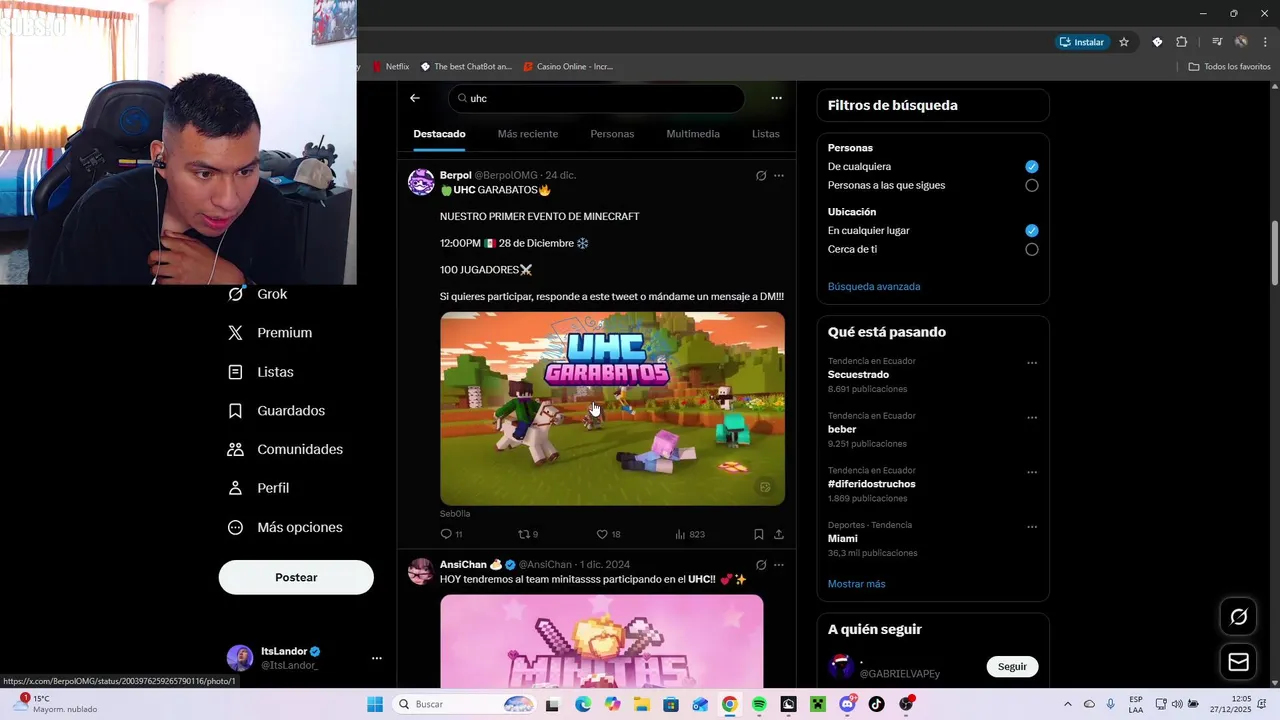Open TikTok from the taskbar
Image resolution: width=1280 pixels, height=720 pixels.
click(877, 704)
